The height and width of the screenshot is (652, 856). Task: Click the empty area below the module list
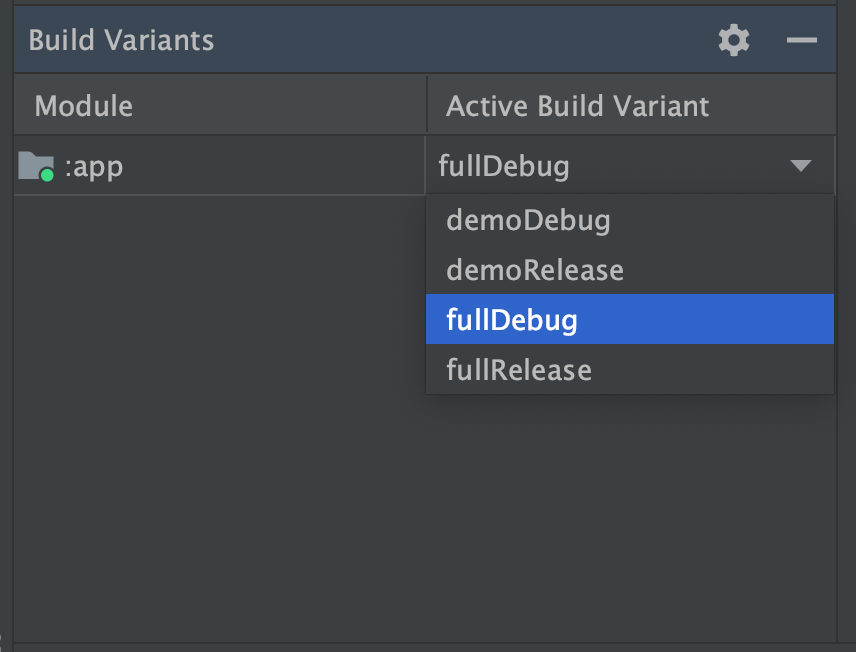click(200, 450)
